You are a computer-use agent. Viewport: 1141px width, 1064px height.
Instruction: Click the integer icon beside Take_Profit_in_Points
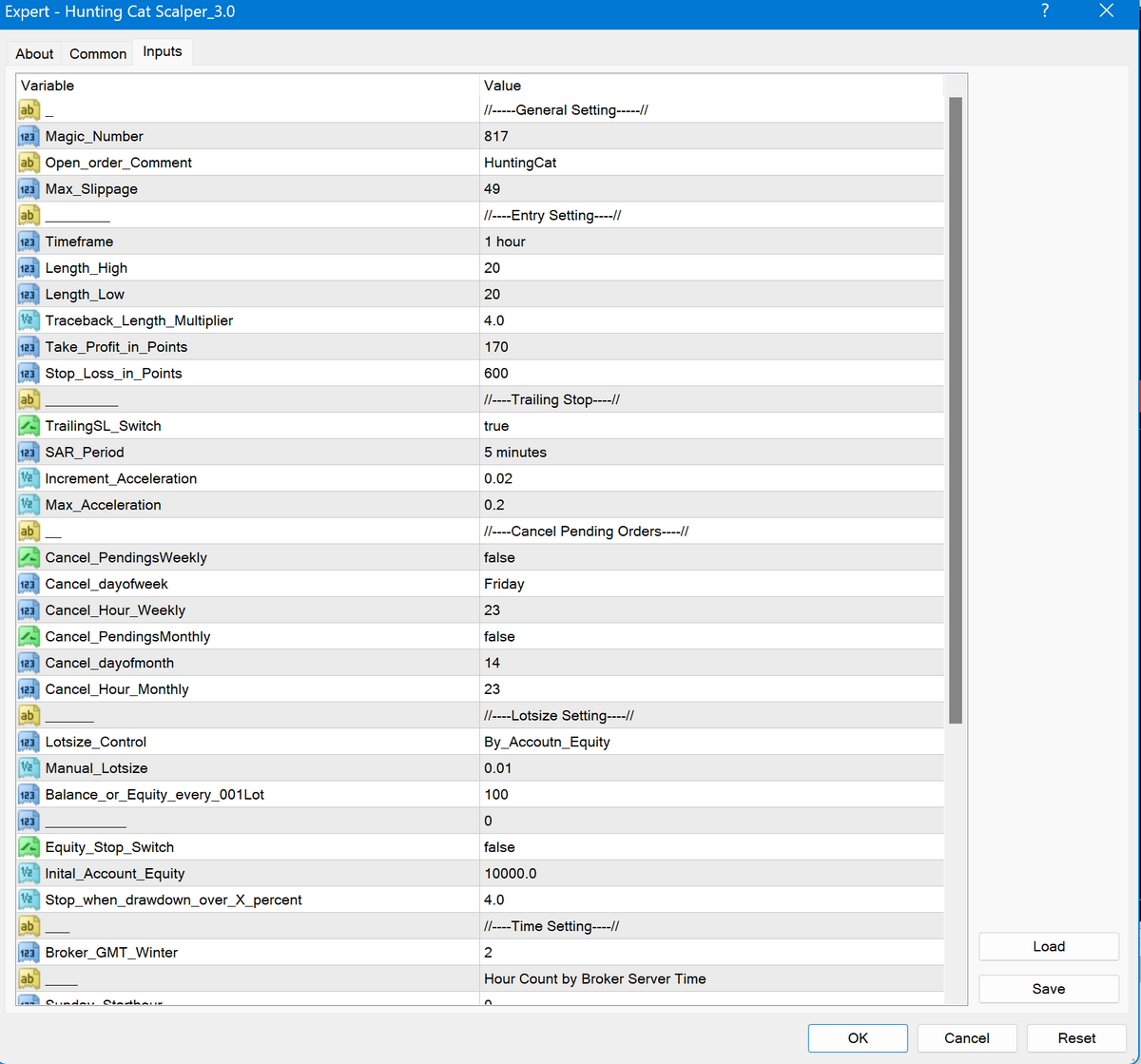(28, 347)
